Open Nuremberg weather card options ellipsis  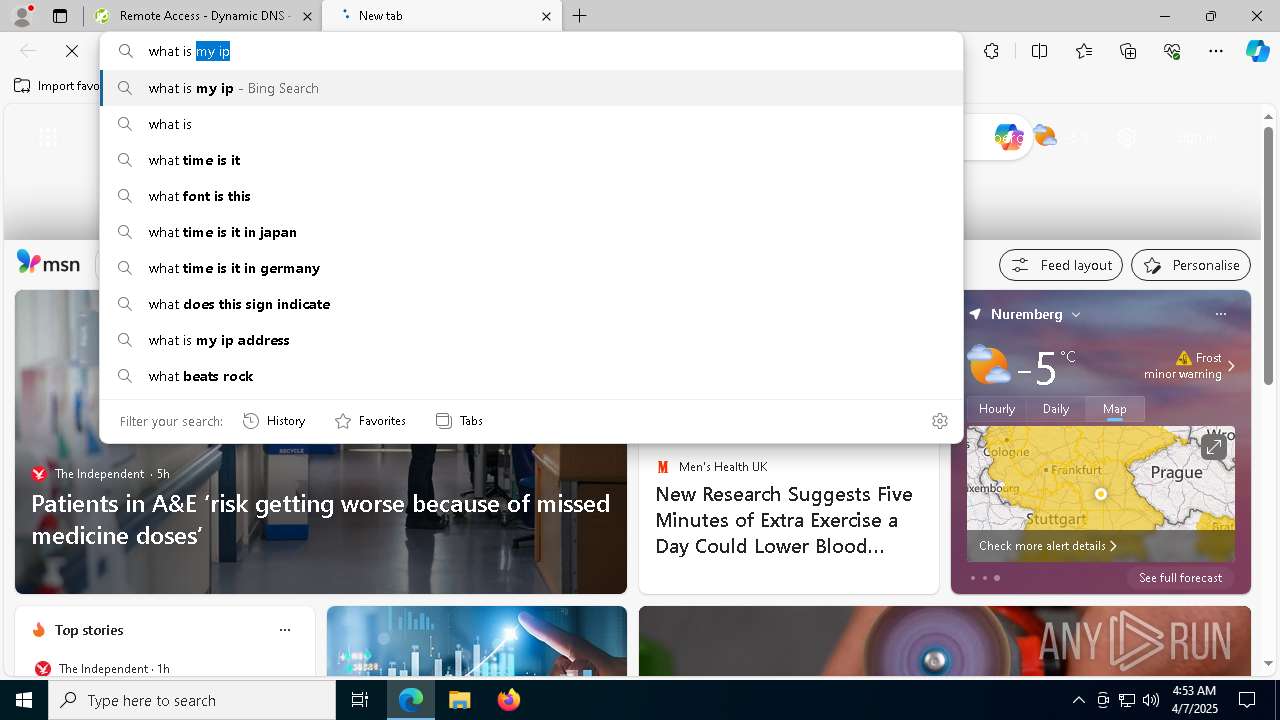(x=1220, y=314)
